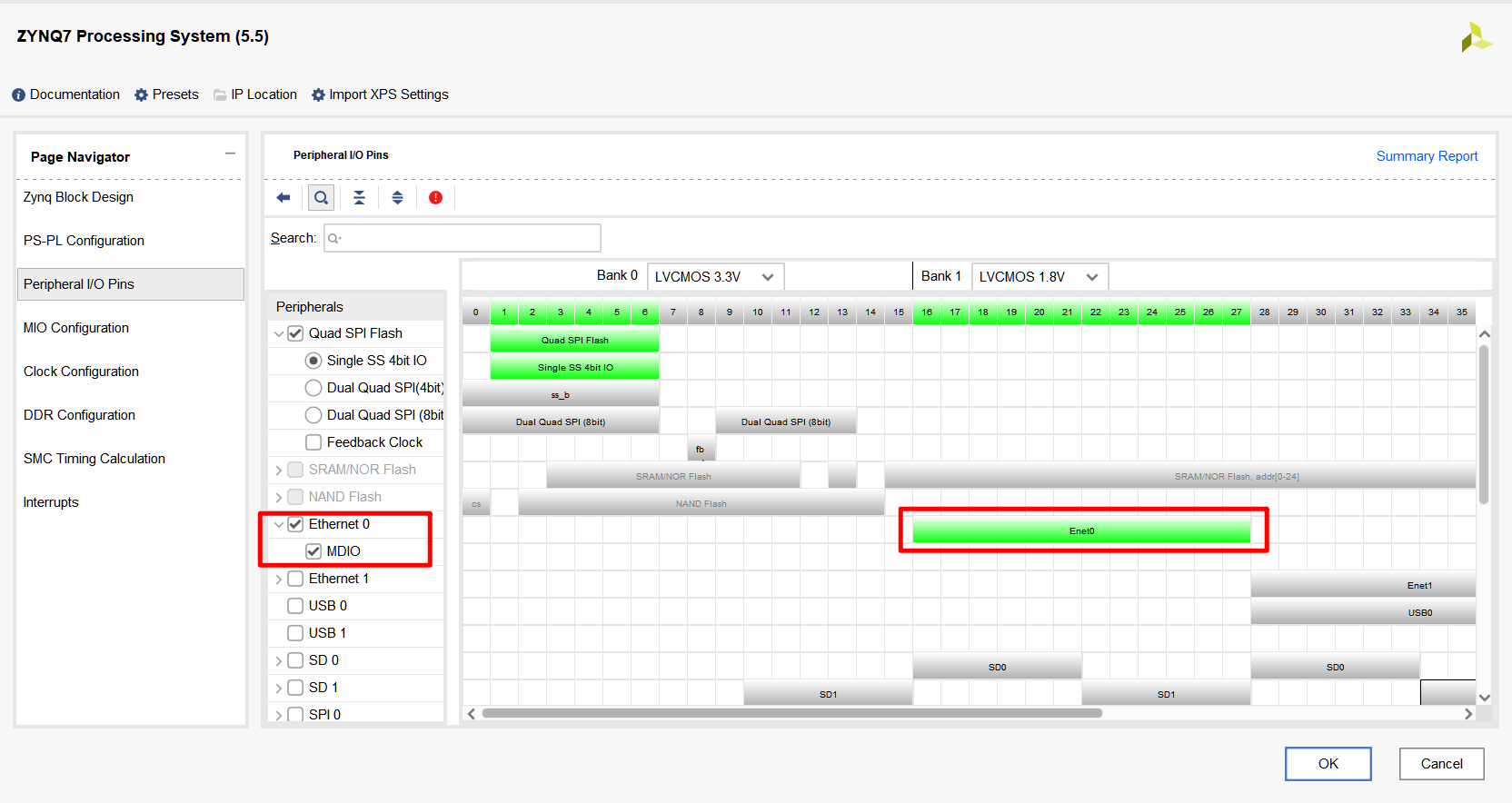The height and width of the screenshot is (803, 1512).
Task: Click the USB0 pin block
Action: pyautogui.click(x=1363, y=612)
